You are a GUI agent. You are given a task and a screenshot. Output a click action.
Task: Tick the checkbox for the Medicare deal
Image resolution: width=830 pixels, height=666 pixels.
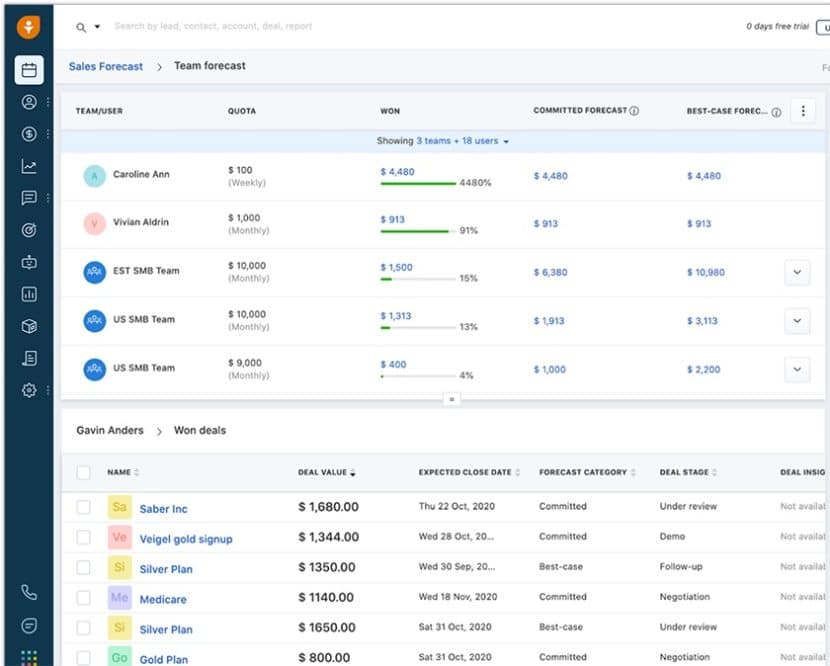(x=84, y=598)
